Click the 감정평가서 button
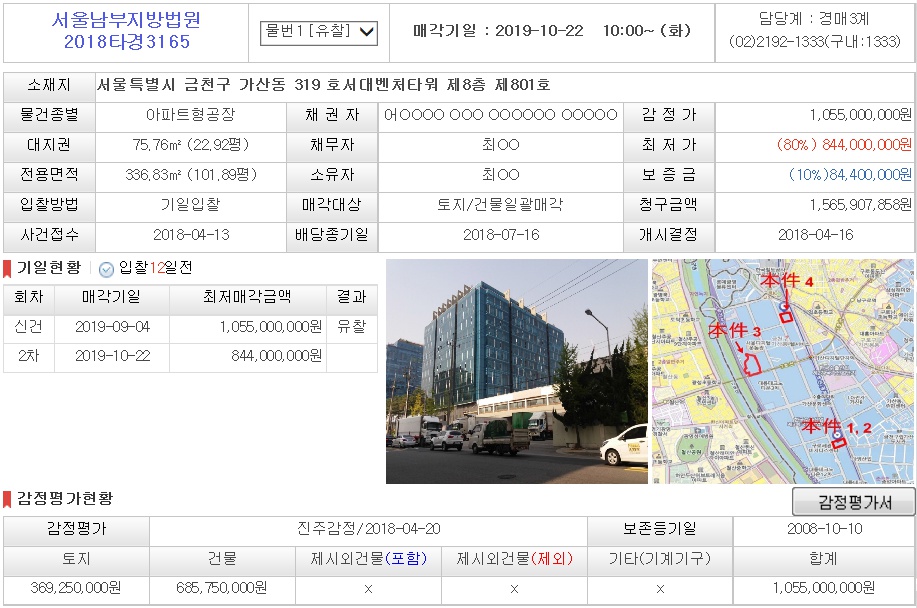 pyautogui.click(x=854, y=502)
